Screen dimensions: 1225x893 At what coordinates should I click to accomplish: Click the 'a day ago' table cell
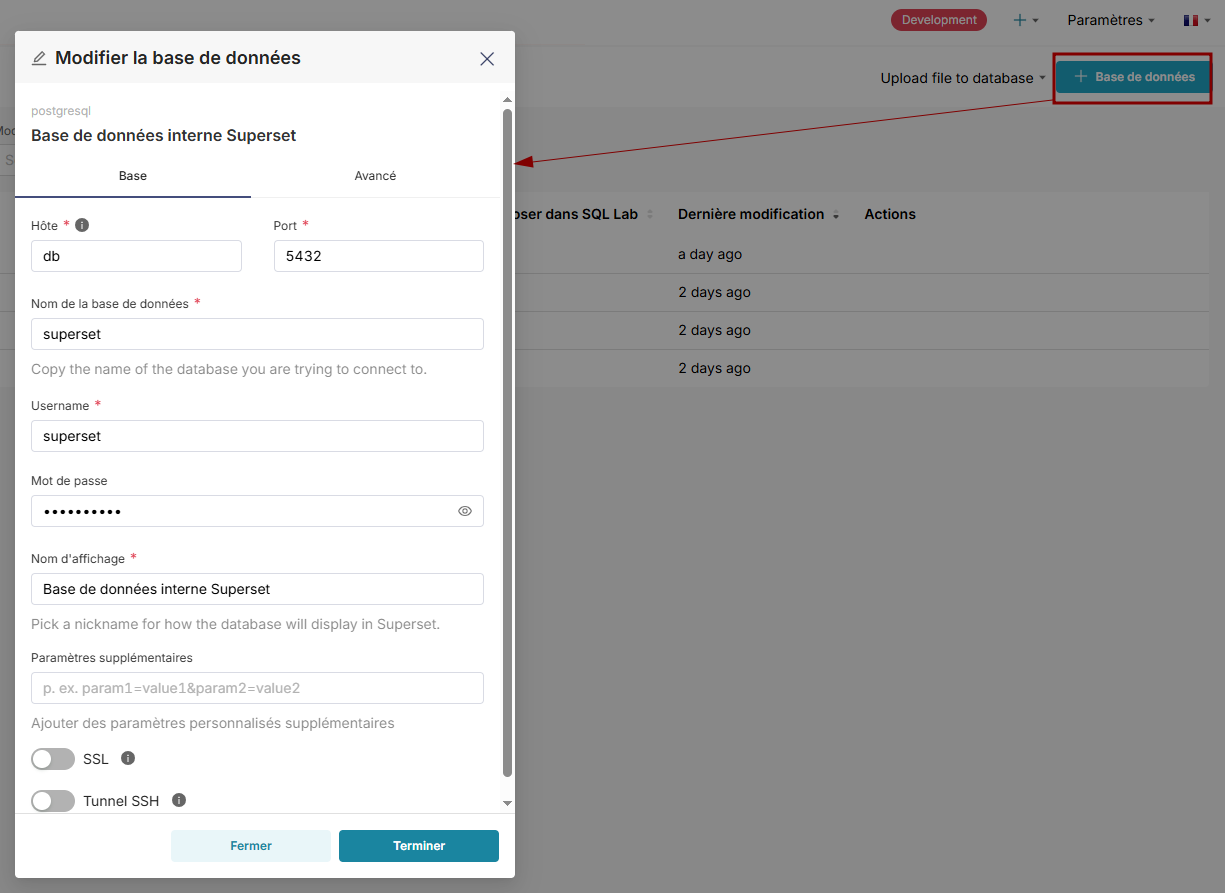coord(710,254)
